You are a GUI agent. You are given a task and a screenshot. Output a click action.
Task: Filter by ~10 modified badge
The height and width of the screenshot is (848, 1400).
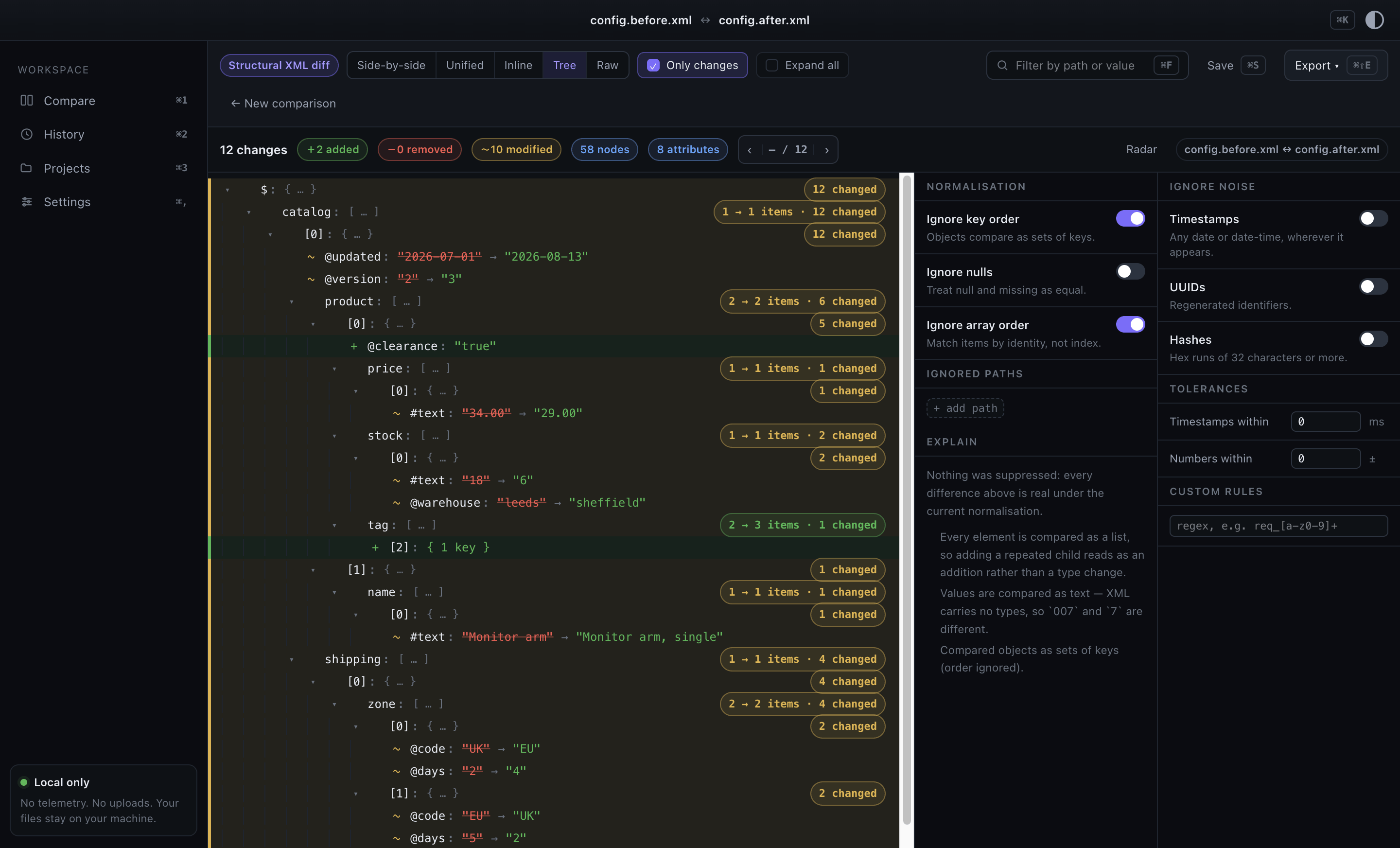click(516, 149)
